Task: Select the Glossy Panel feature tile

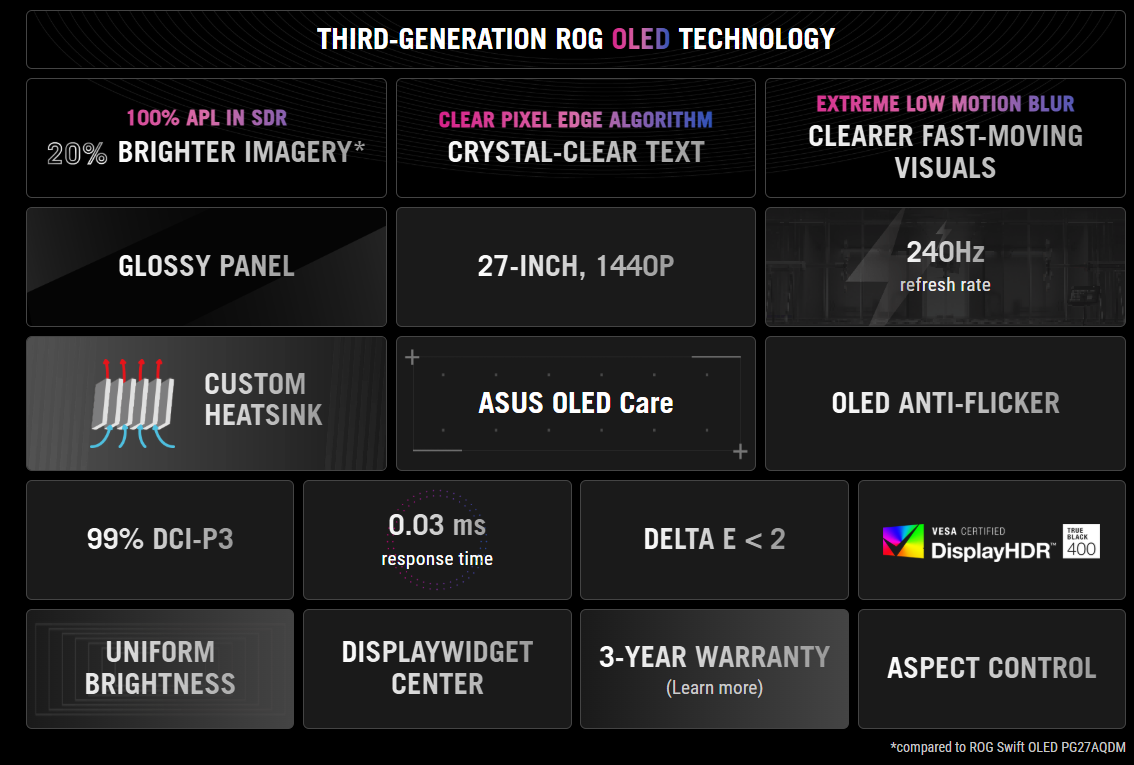Action: click(x=206, y=266)
